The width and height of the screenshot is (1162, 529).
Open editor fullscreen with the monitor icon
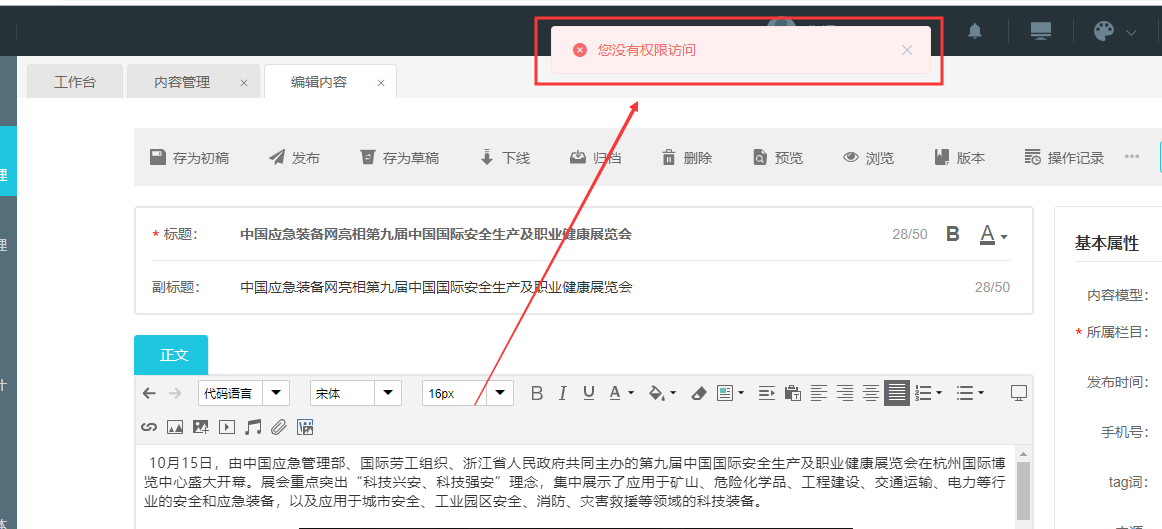click(x=1019, y=393)
